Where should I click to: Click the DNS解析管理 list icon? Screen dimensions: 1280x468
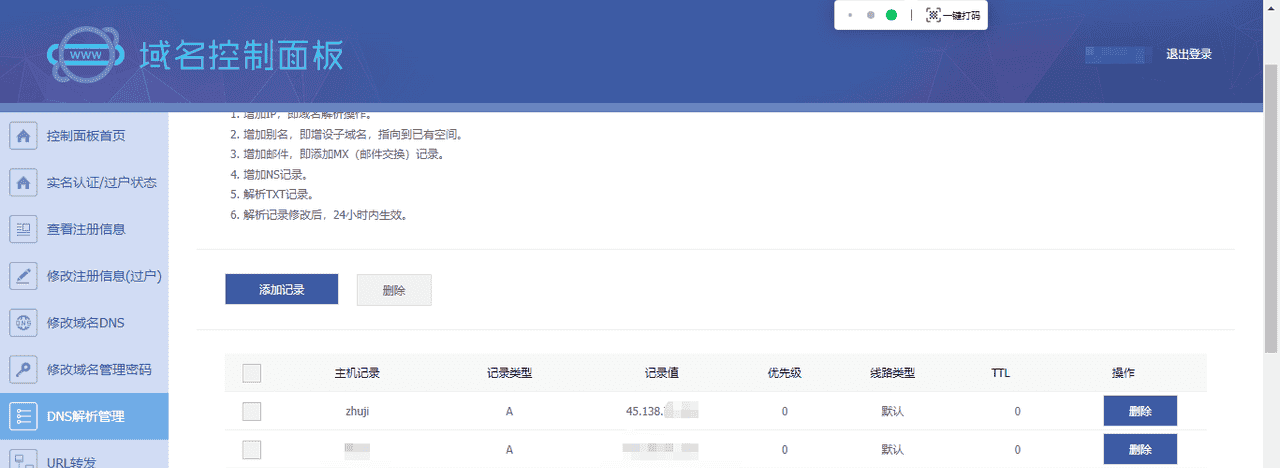[x=23, y=416]
